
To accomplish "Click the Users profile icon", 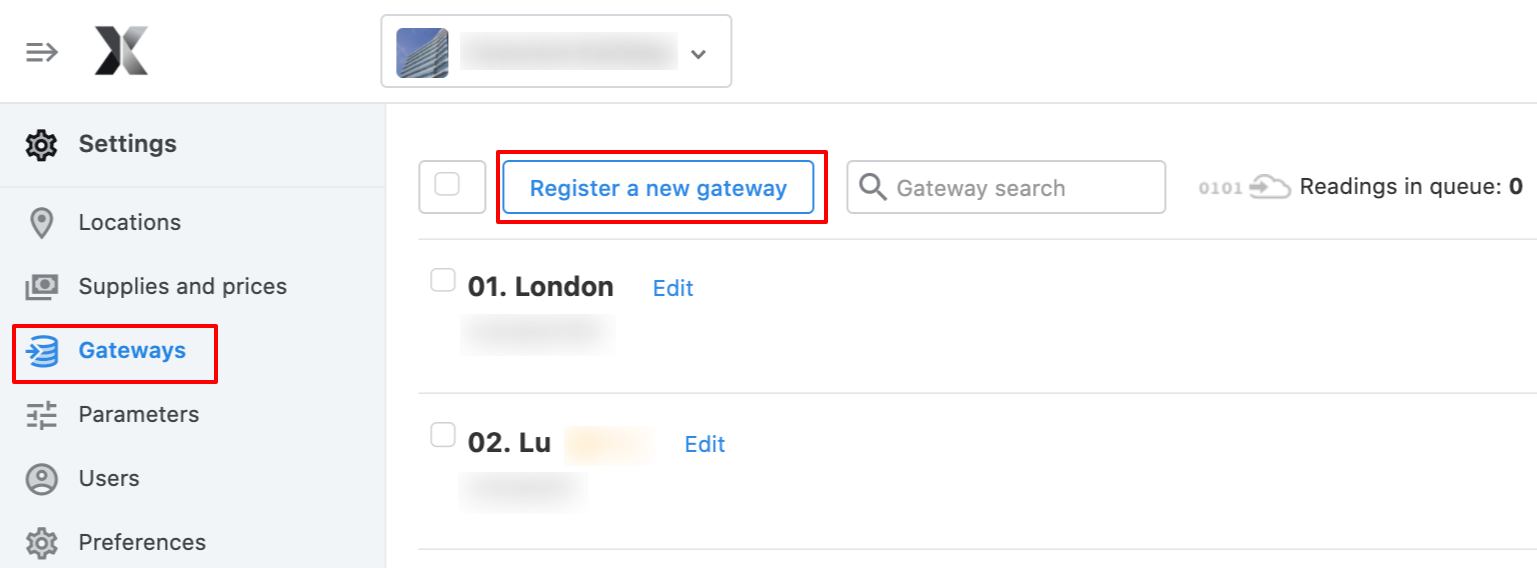I will (x=41, y=479).
